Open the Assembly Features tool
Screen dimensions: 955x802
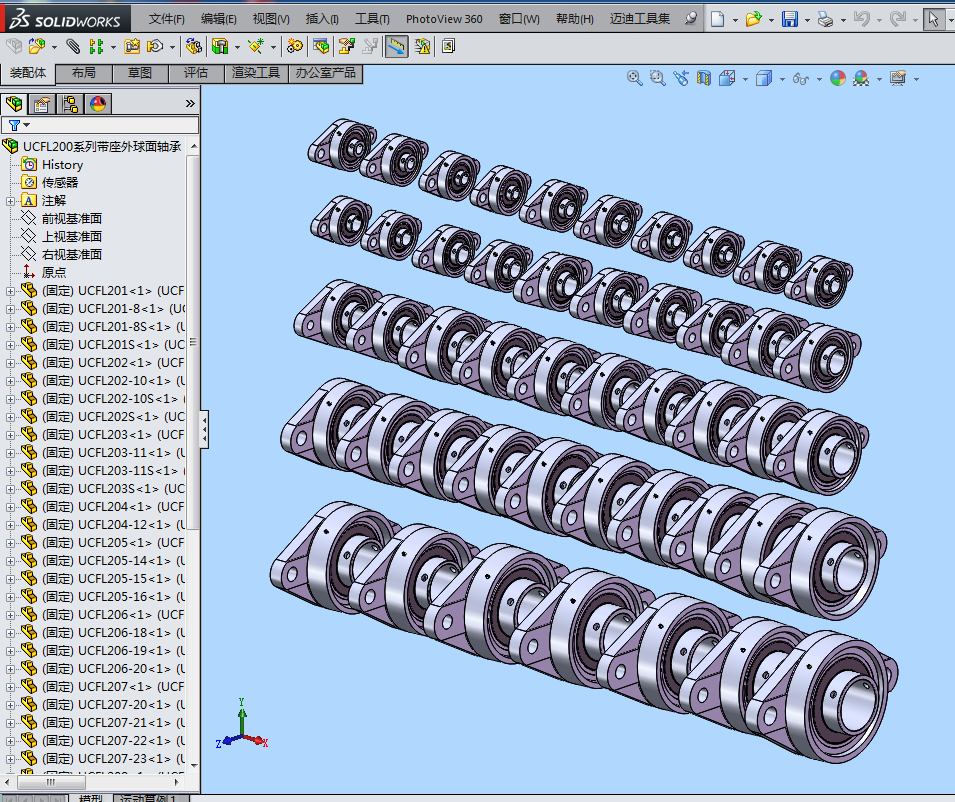pyautogui.click(x=220, y=46)
